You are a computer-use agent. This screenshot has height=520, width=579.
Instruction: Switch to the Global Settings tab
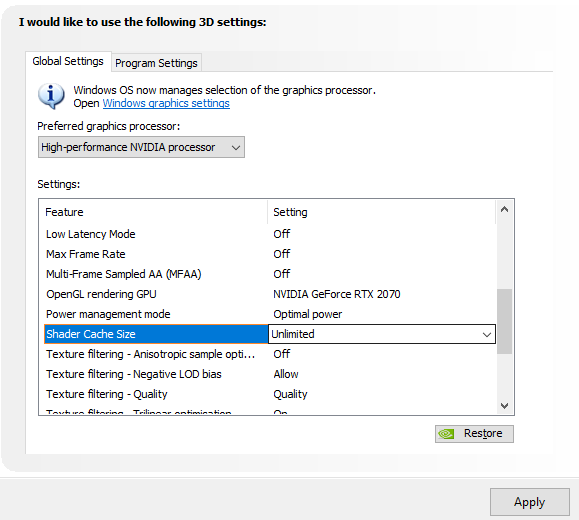pyautogui.click(x=68, y=61)
